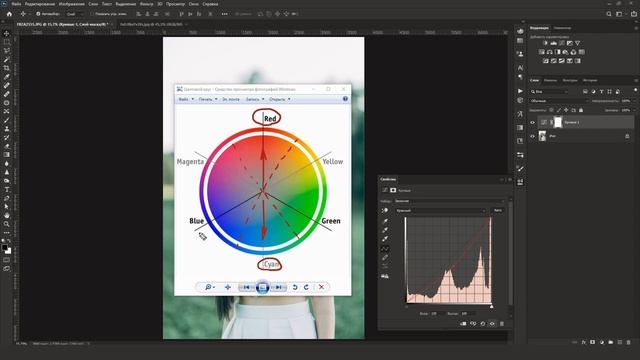The height and width of the screenshot is (360, 640).
Task: Switch to the Channels tab
Action: pos(550,80)
